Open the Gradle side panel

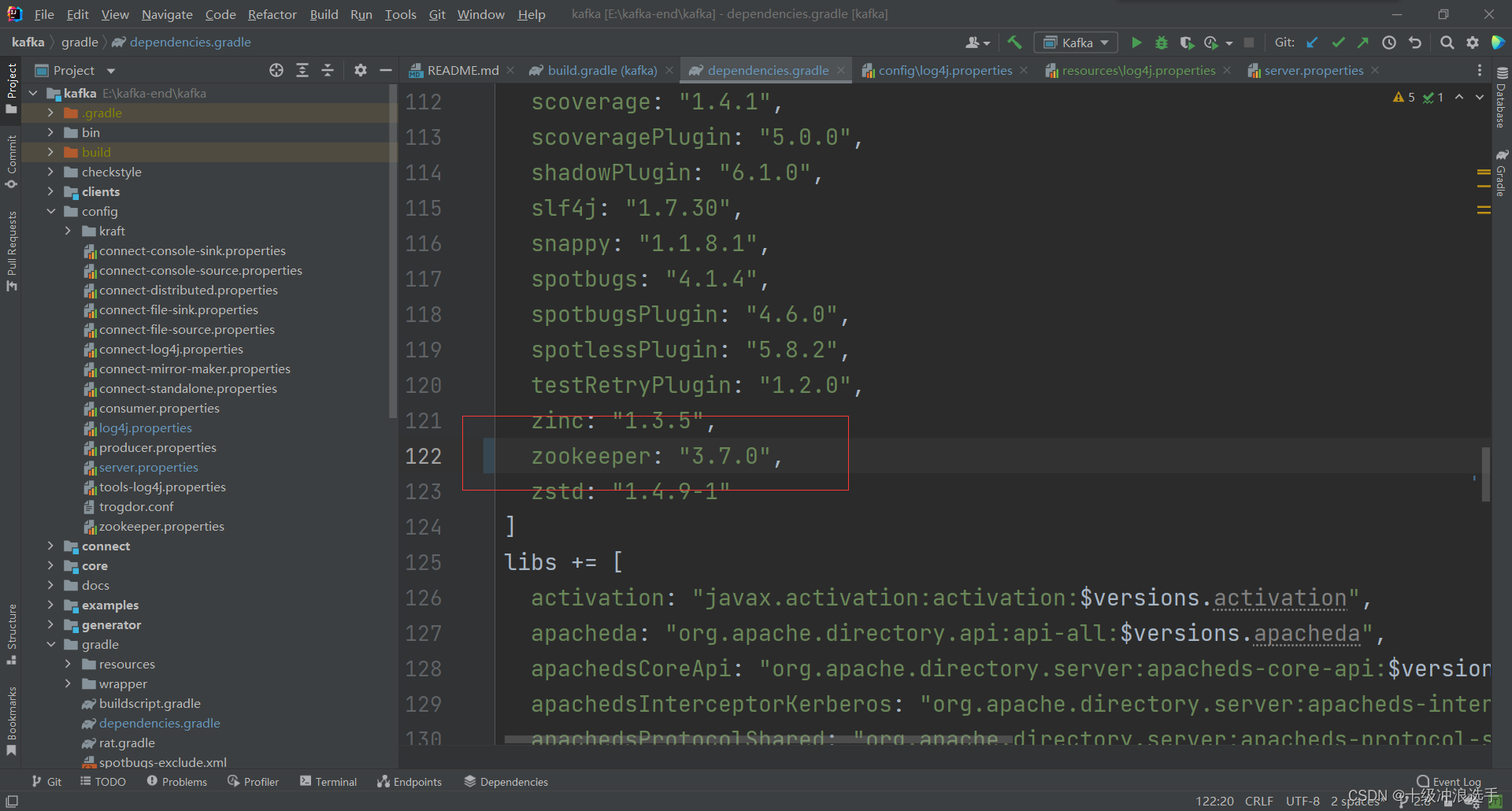coord(1502,173)
